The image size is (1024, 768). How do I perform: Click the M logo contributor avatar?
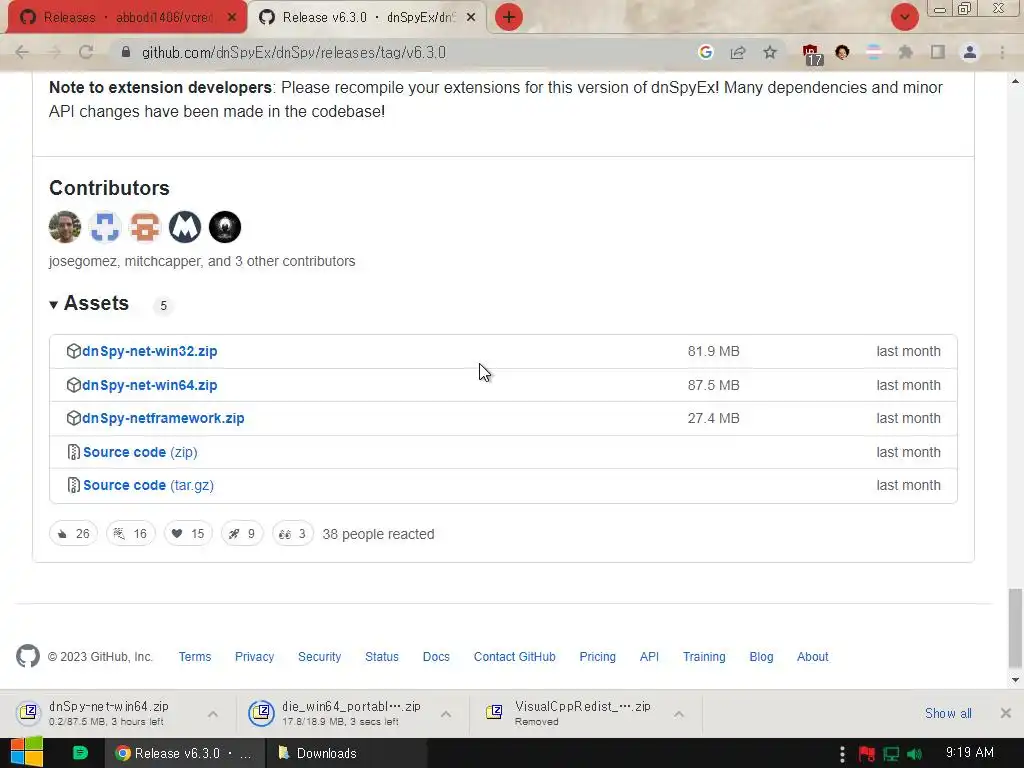tap(185, 227)
